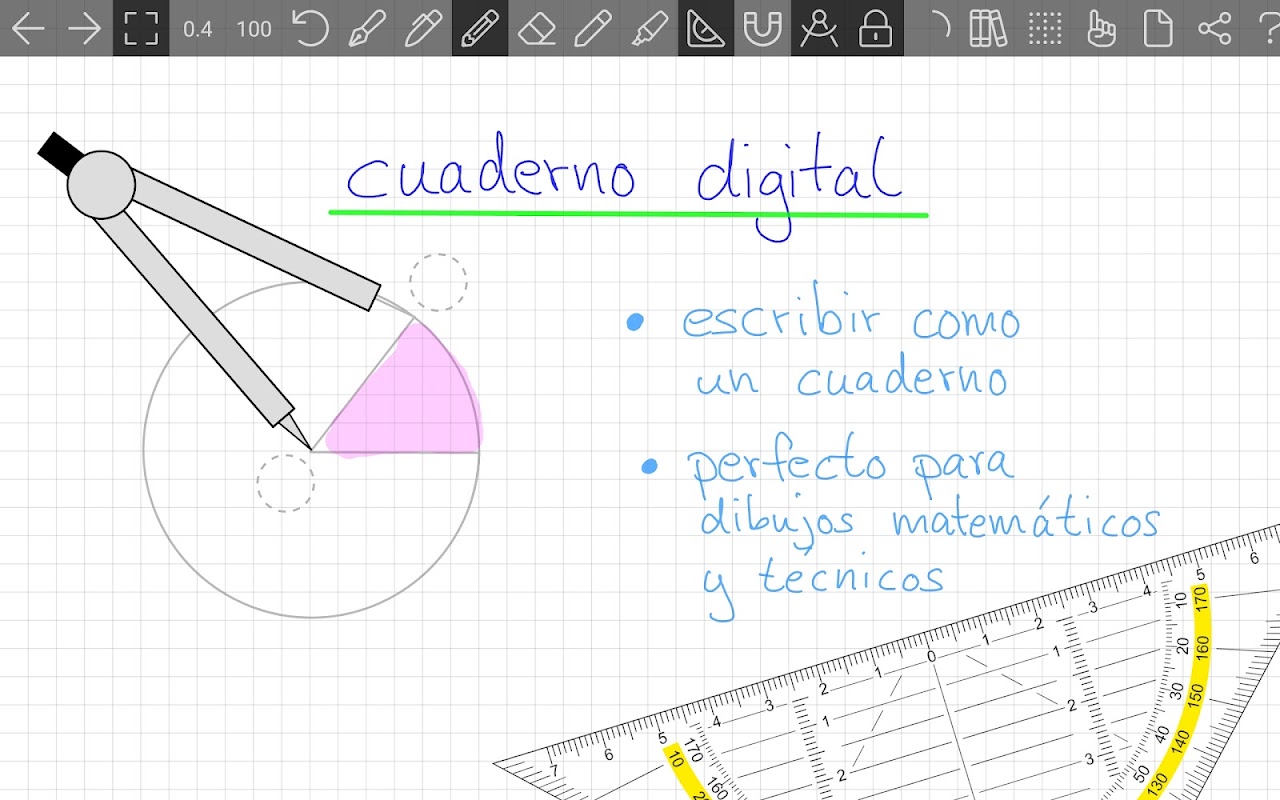Select the fountain pen tool
Screen dimensions: 1280x800
pos(367,28)
